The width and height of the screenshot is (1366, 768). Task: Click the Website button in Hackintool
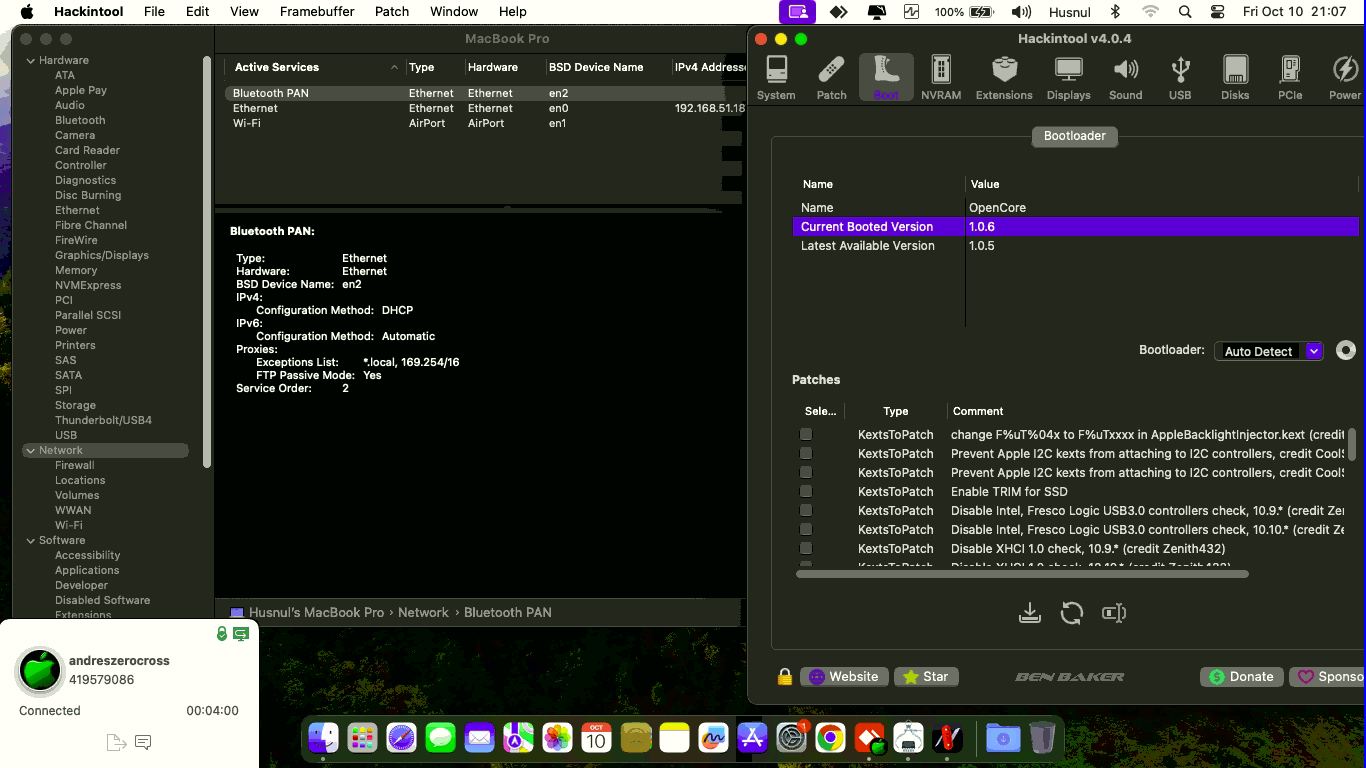[x=843, y=677]
